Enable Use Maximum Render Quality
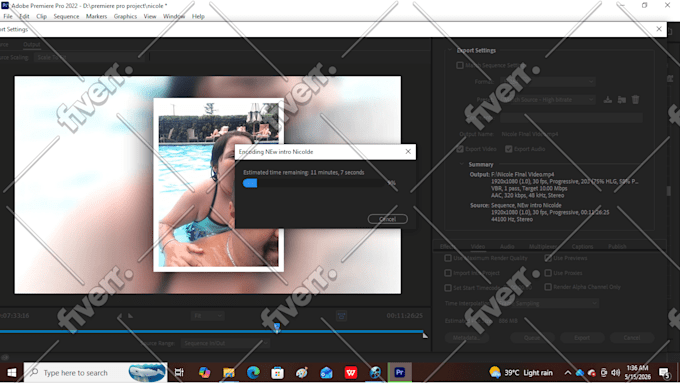This screenshot has width=680, height=383. tap(448, 258)
